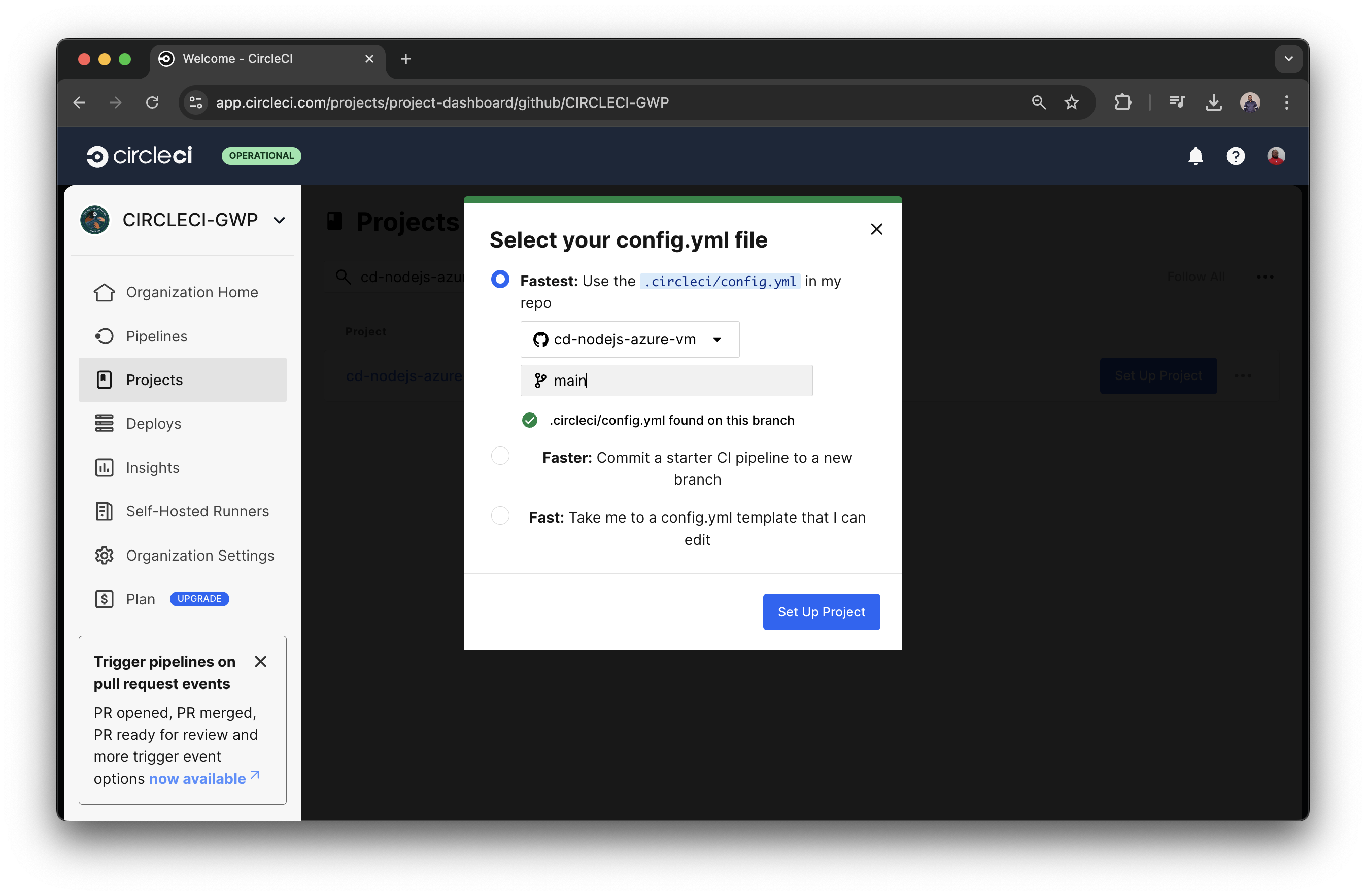Expand the cd-nodejs-azure-vm repo dropdown
The width and height of the screenshot is (1366, 896).
coord(717,339)
